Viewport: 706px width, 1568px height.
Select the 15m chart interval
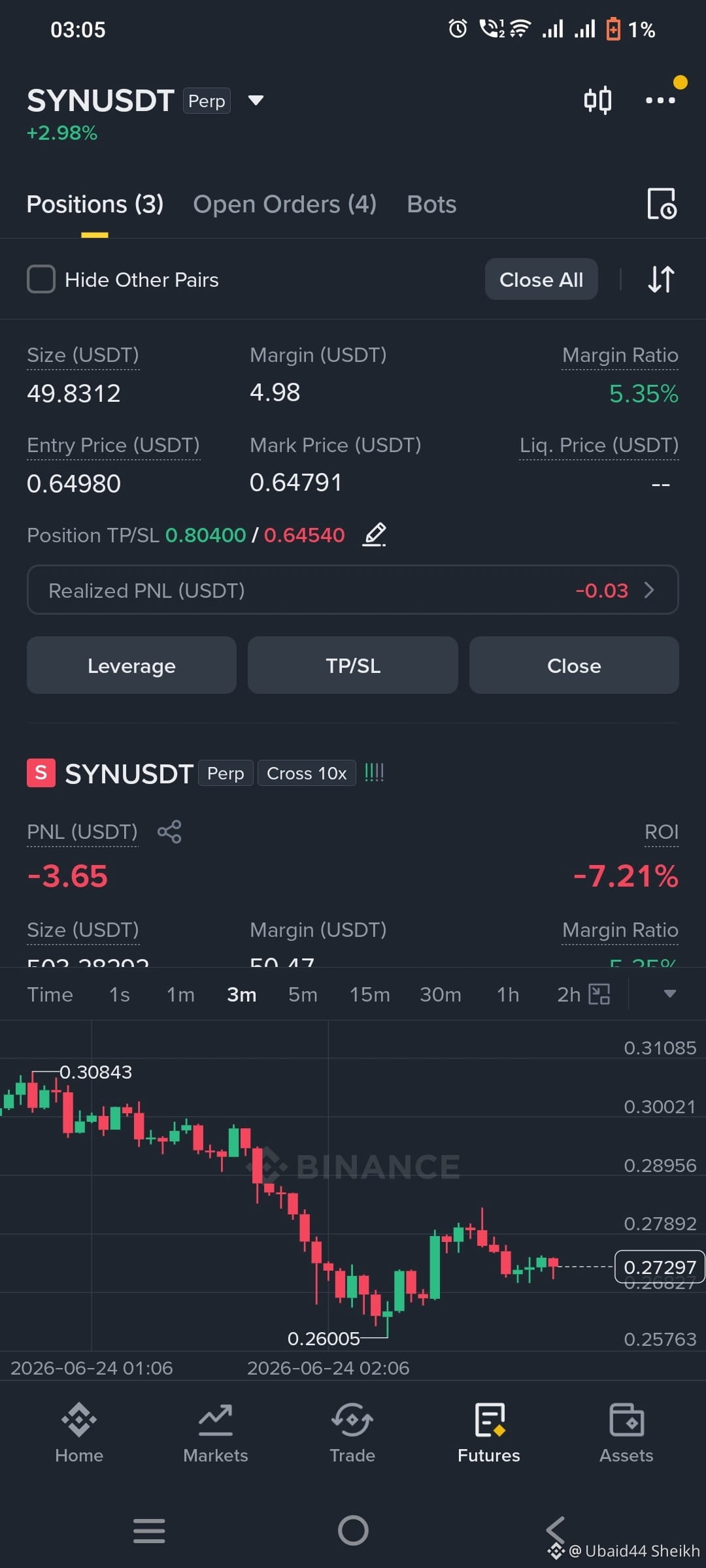coord(369,994)
